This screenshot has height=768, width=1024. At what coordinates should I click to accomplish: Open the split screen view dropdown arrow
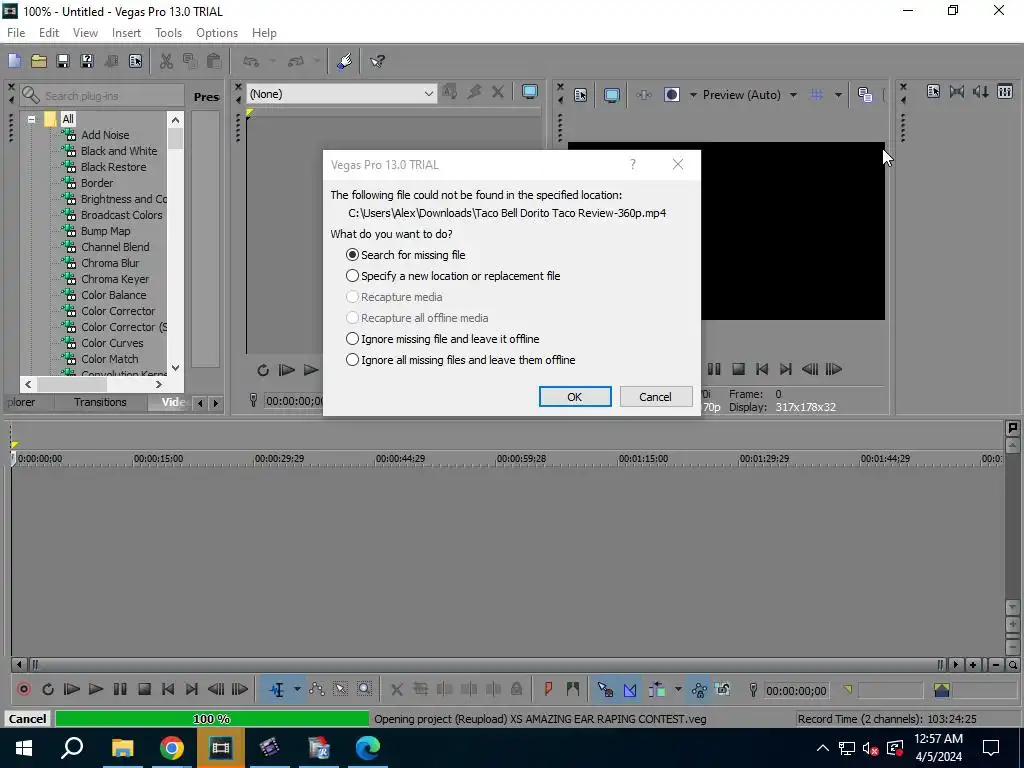tap(693, 95)
